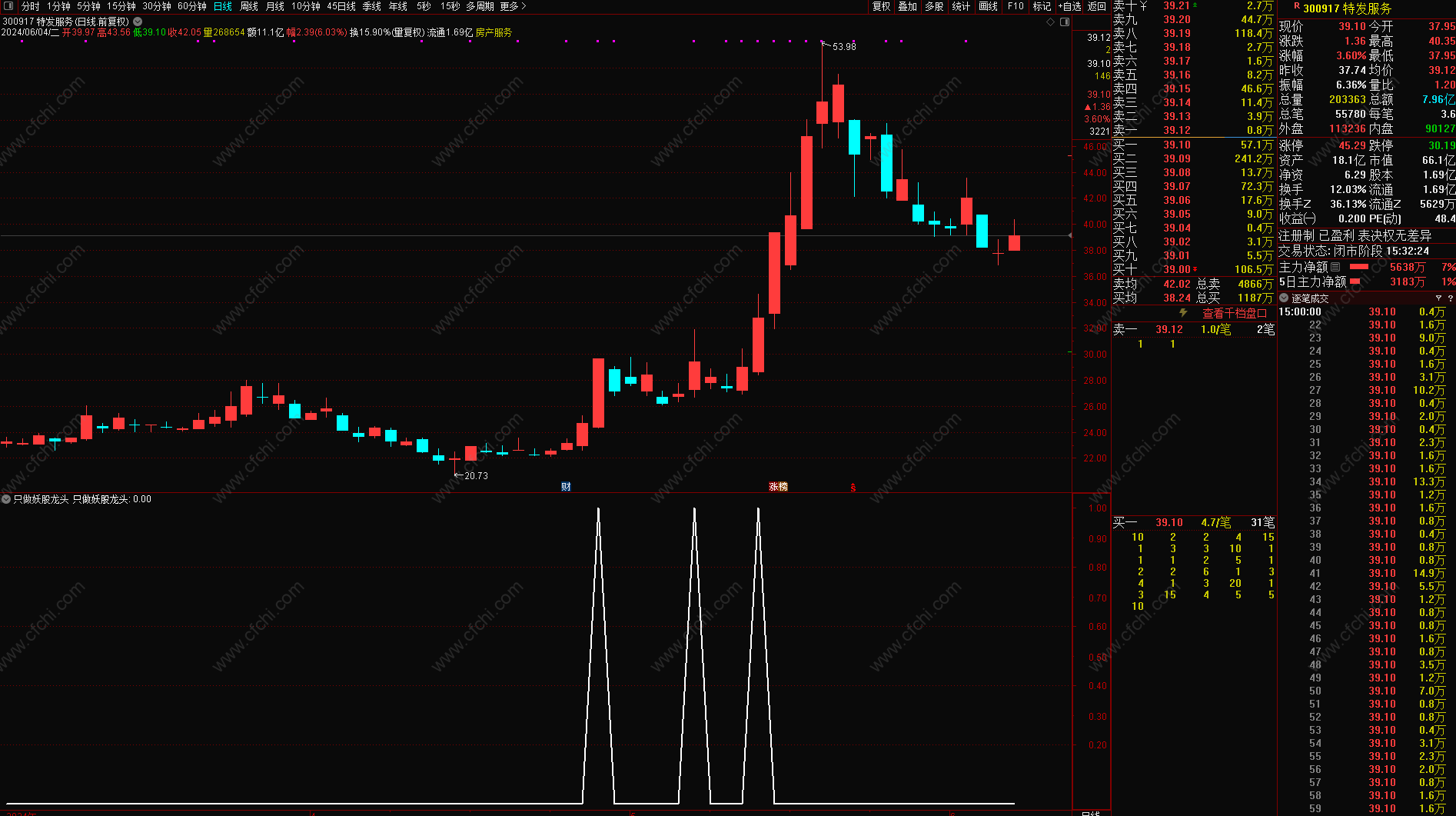The width and height of the screenshot is (1456, 816).
Task: Click the filter funnel icon in 逐笔成交
Action: (1438, 298)
